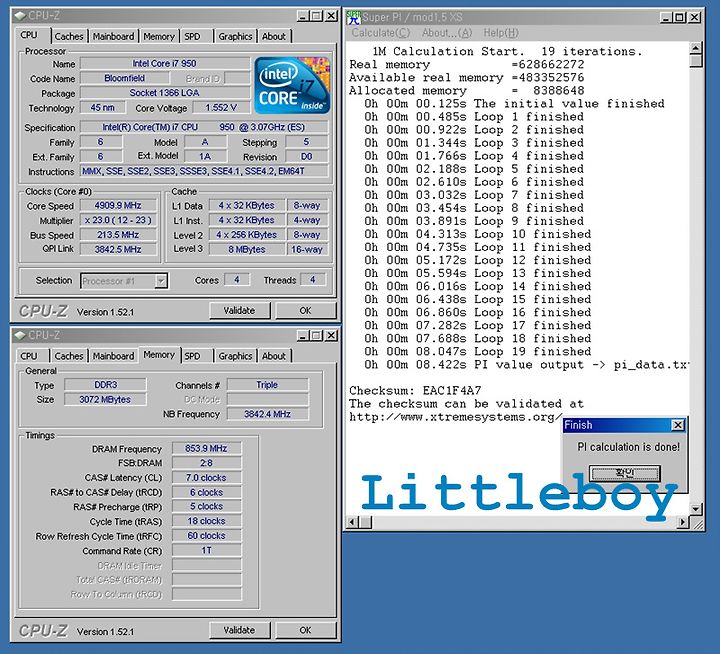Click the Package value Socket 1366 LGA

pyautogui.click(x=164, y=93)
